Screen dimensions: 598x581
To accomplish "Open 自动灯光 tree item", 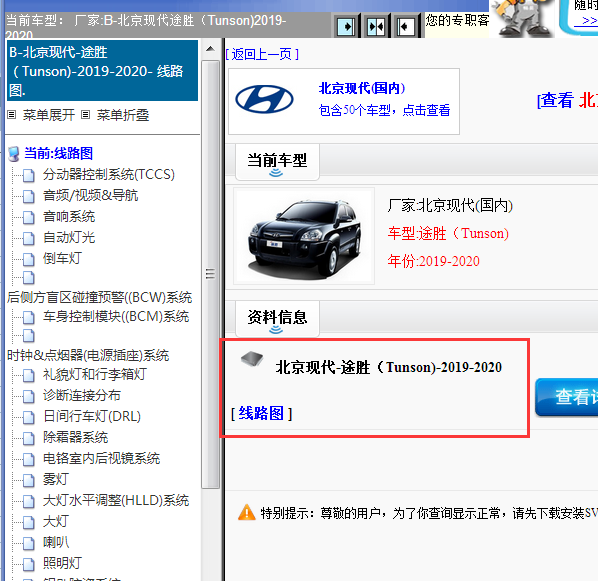I will point(69,237).
